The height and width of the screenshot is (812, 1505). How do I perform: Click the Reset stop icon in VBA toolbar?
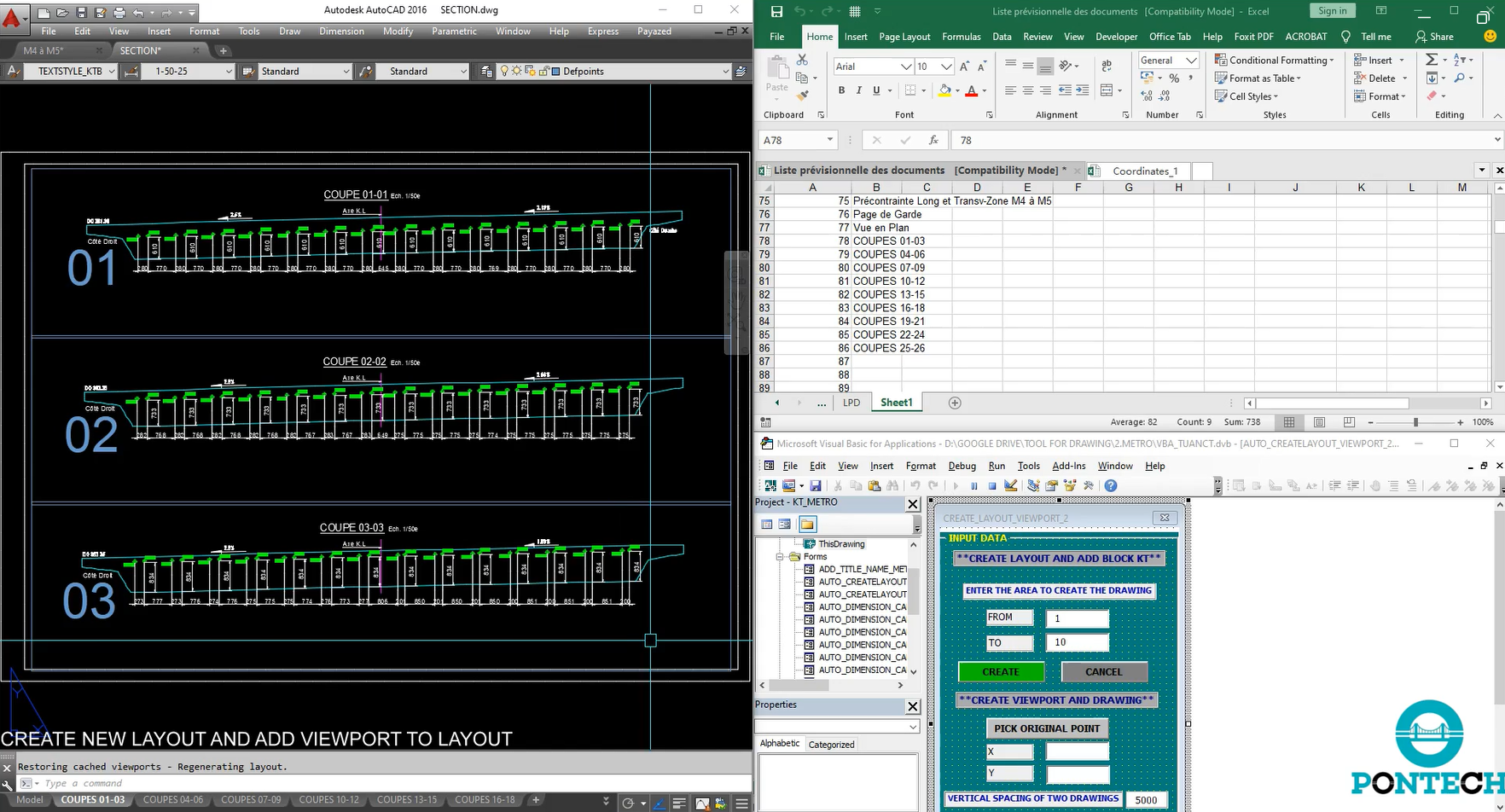(991, 485)
